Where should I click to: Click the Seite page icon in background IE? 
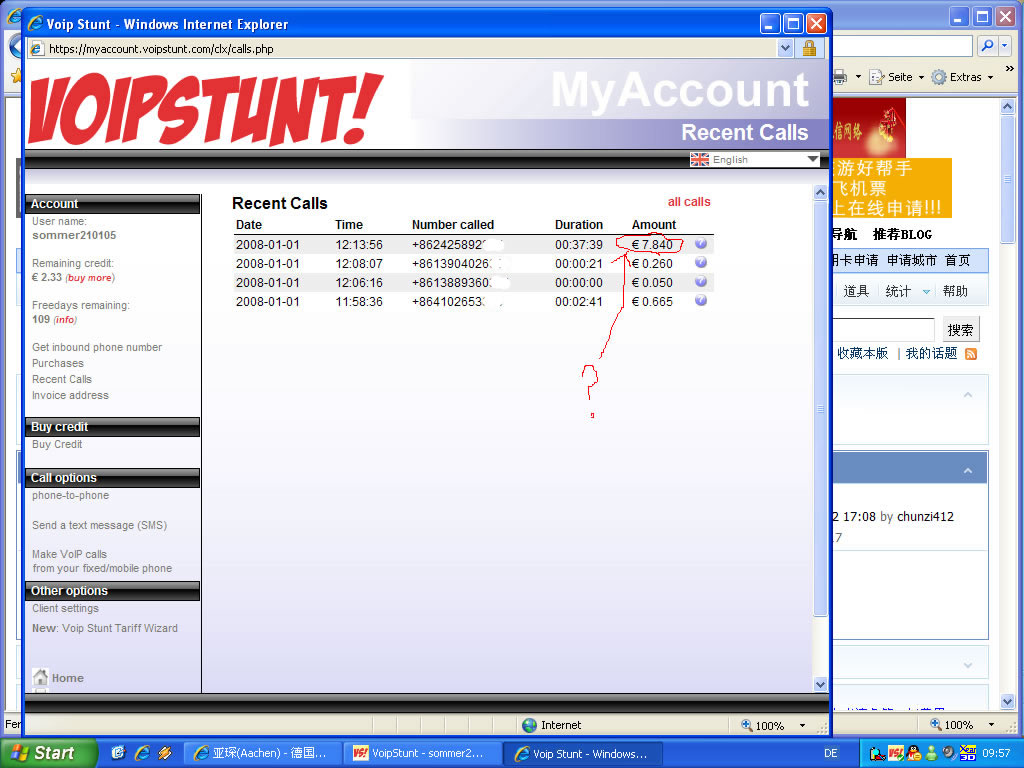tap(876, 77)
